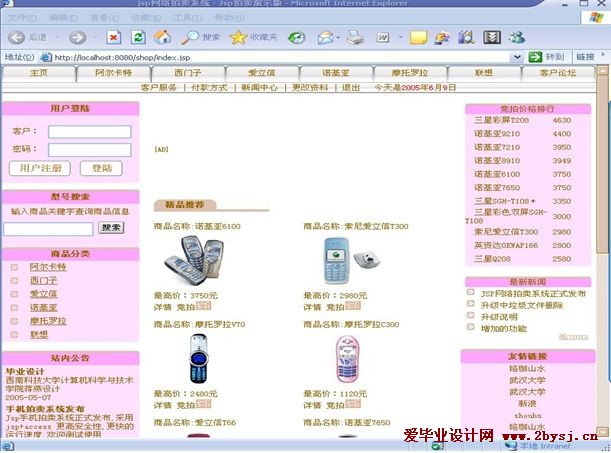
Task: Open the 西门子 navigation tab
Action: [188, 73]
